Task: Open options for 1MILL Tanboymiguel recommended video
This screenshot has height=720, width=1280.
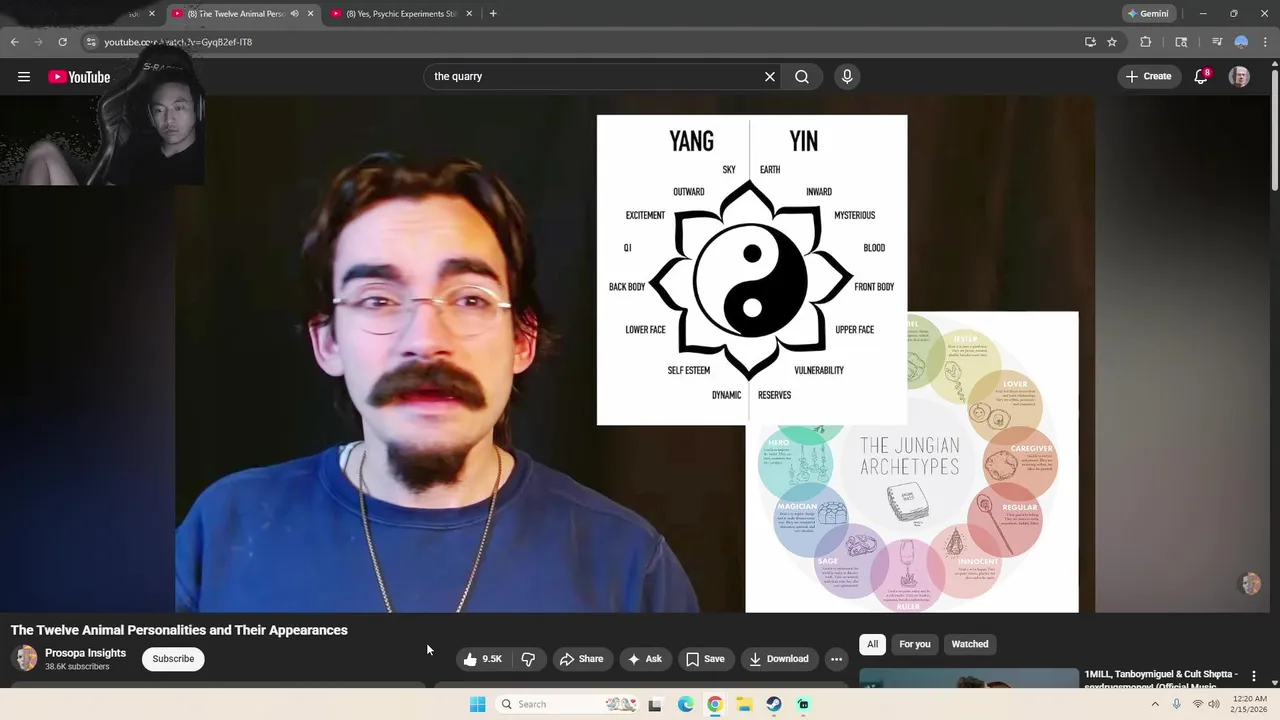Action: [1253, 677]
